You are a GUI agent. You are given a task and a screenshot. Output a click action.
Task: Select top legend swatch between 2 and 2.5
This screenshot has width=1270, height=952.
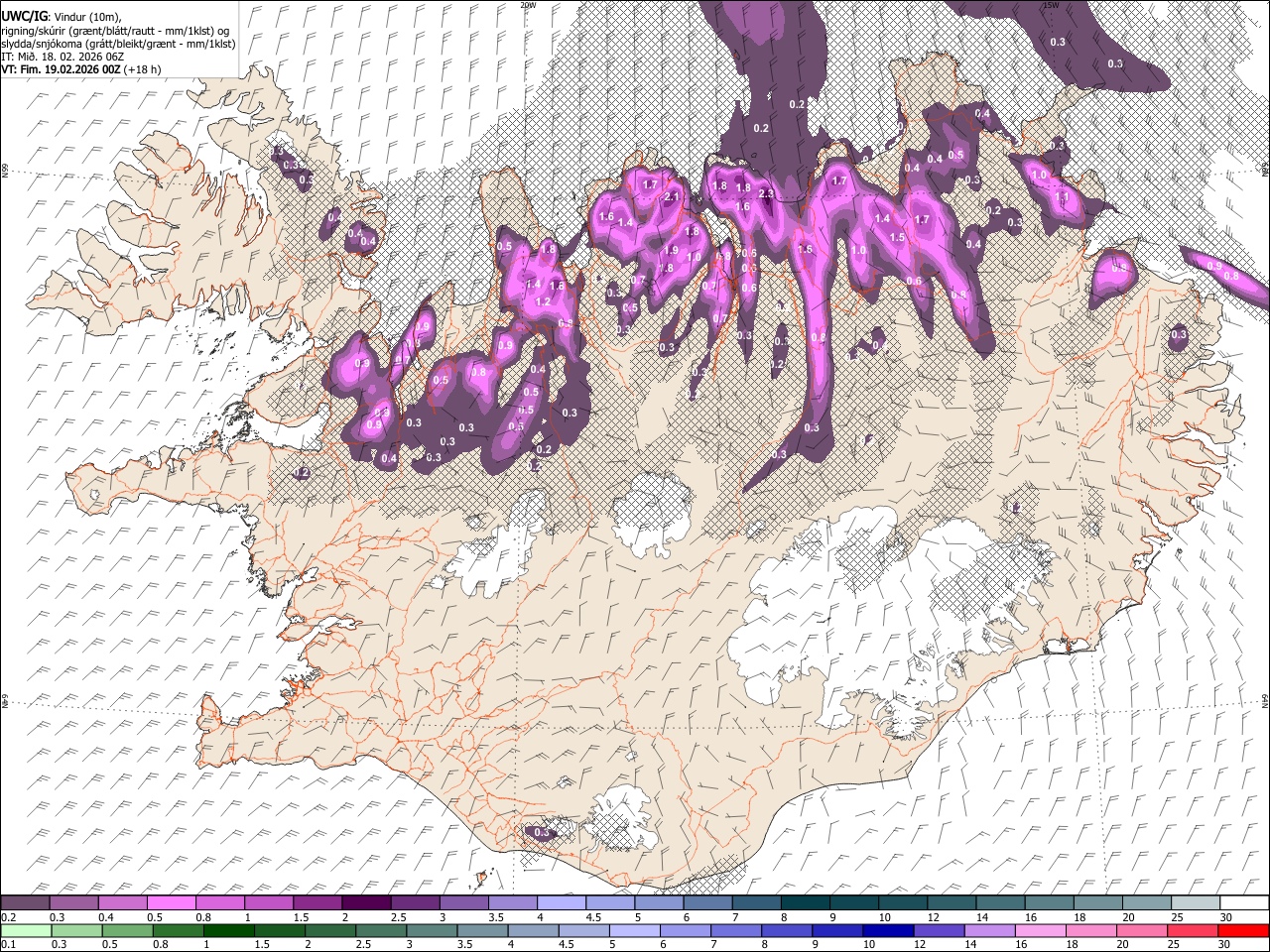(367, 903)
